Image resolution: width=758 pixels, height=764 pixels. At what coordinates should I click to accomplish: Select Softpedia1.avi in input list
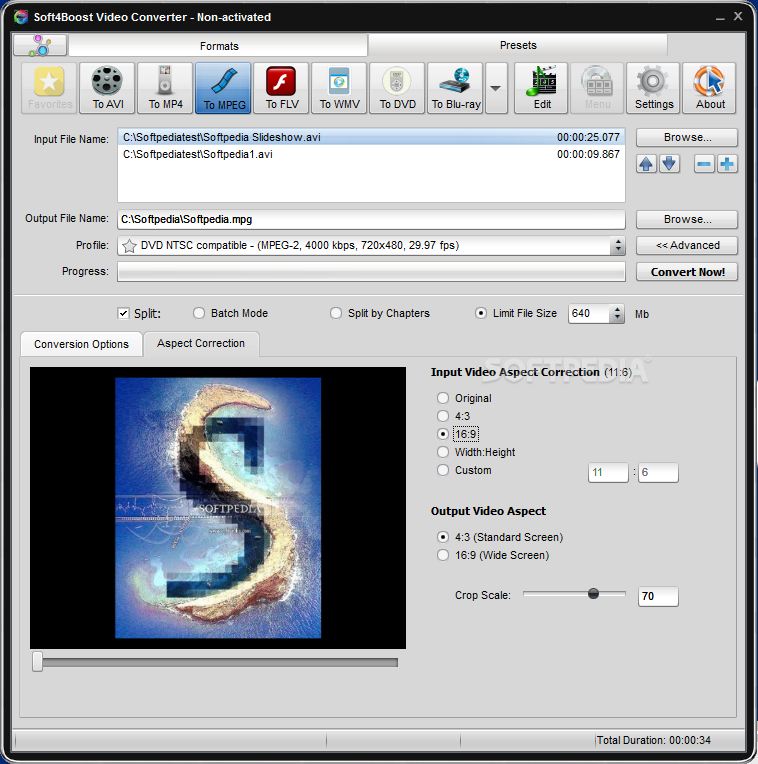[x=371, y=154]
